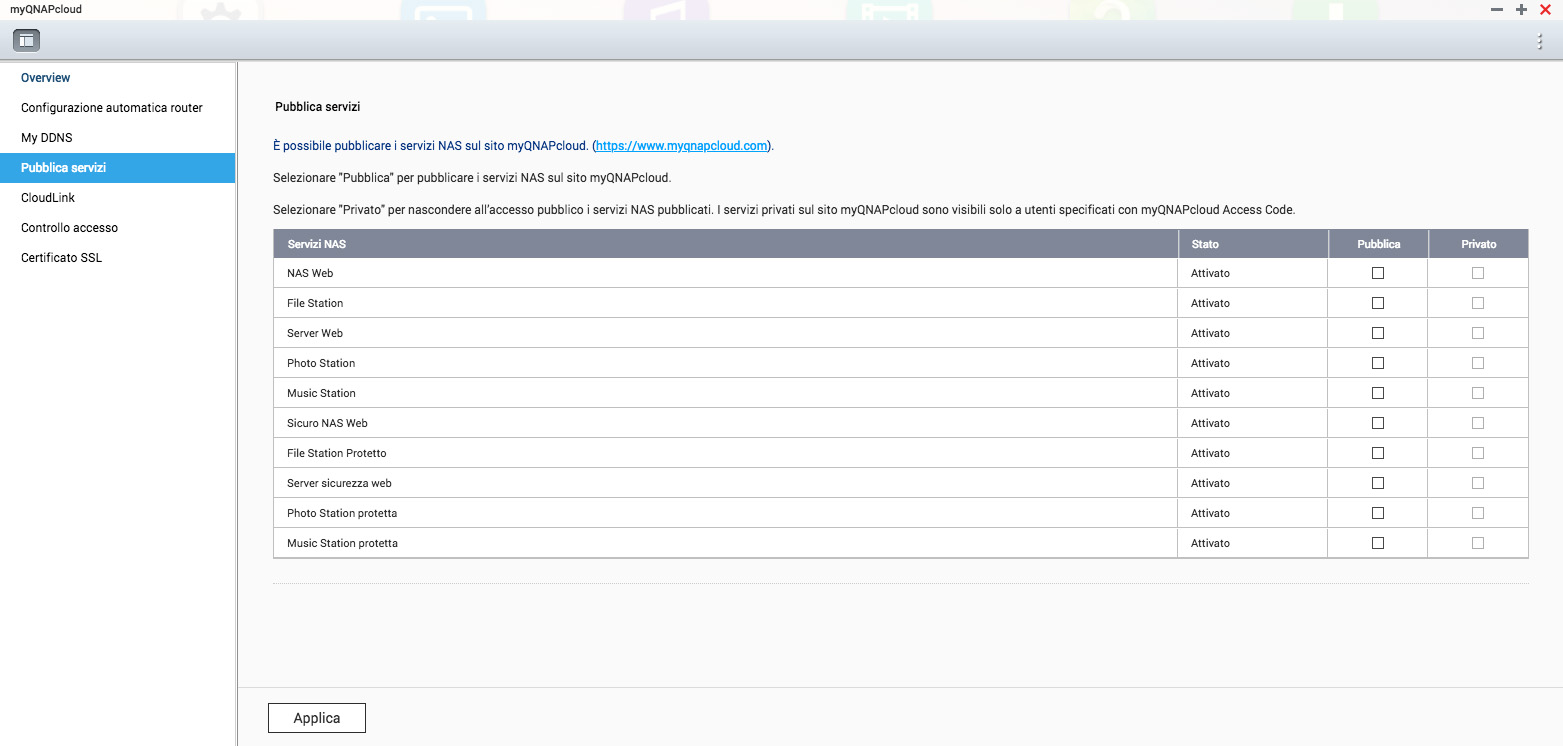Screen dimensions: 1563x746
Task: Select Privato checkbox for Server Web
Action: [1478, 333]
